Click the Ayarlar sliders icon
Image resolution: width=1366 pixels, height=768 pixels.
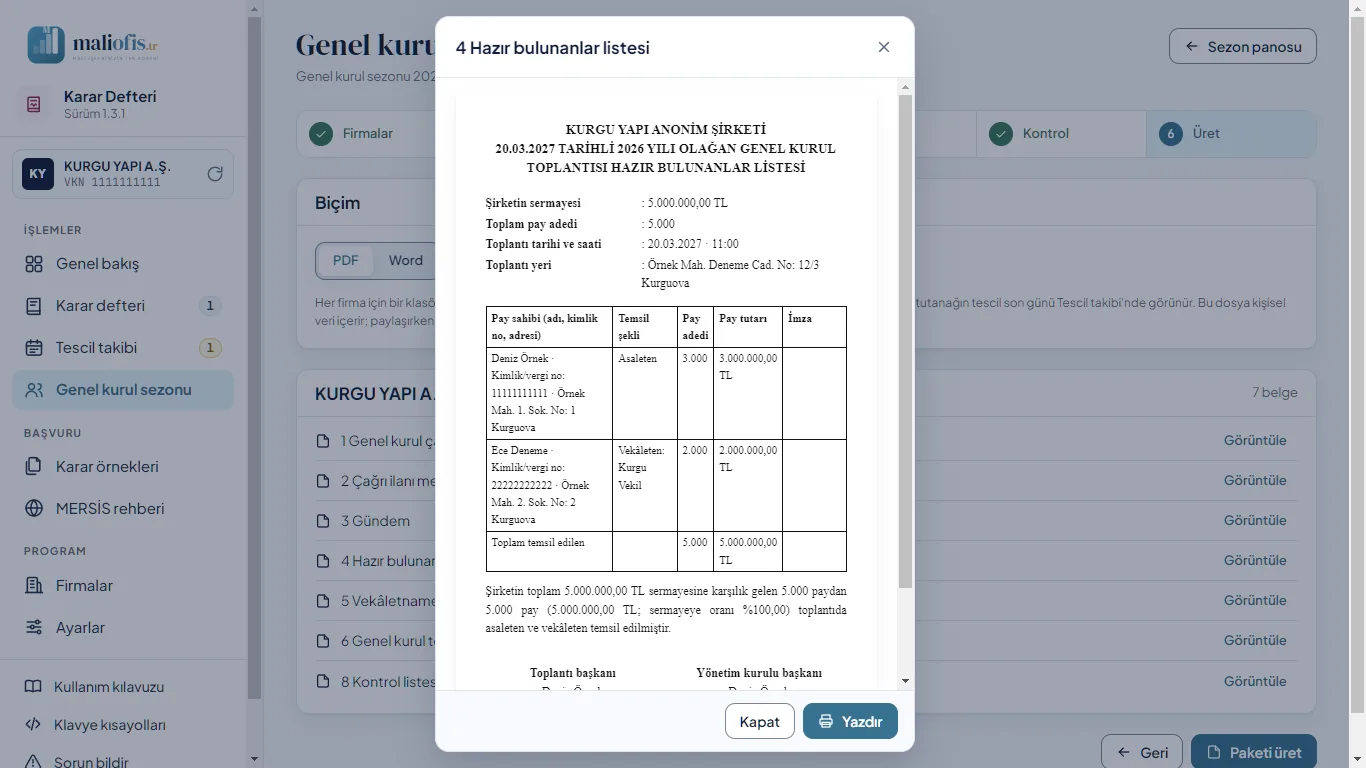(34, 628)
